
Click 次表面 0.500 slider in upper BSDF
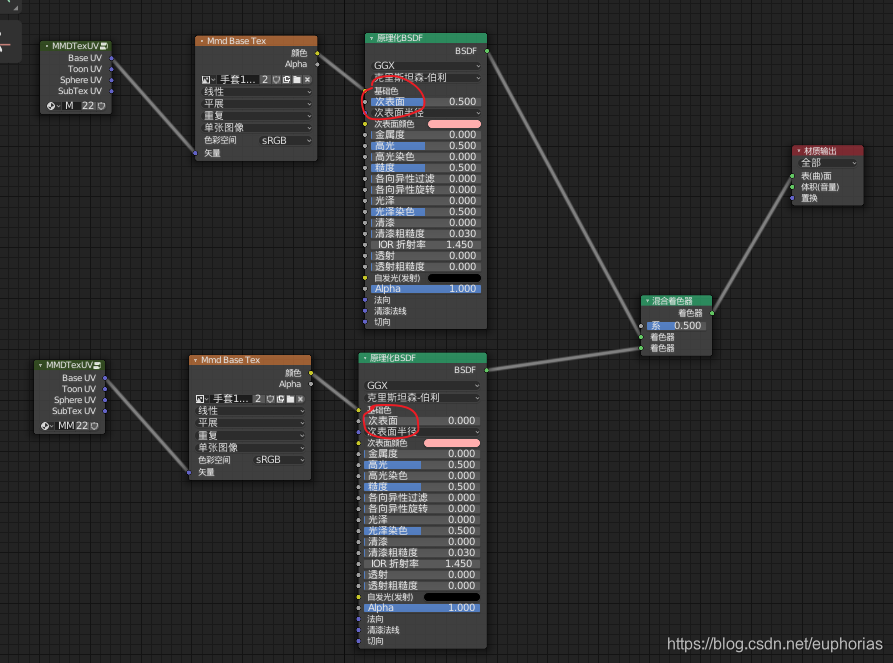point(426,102)
